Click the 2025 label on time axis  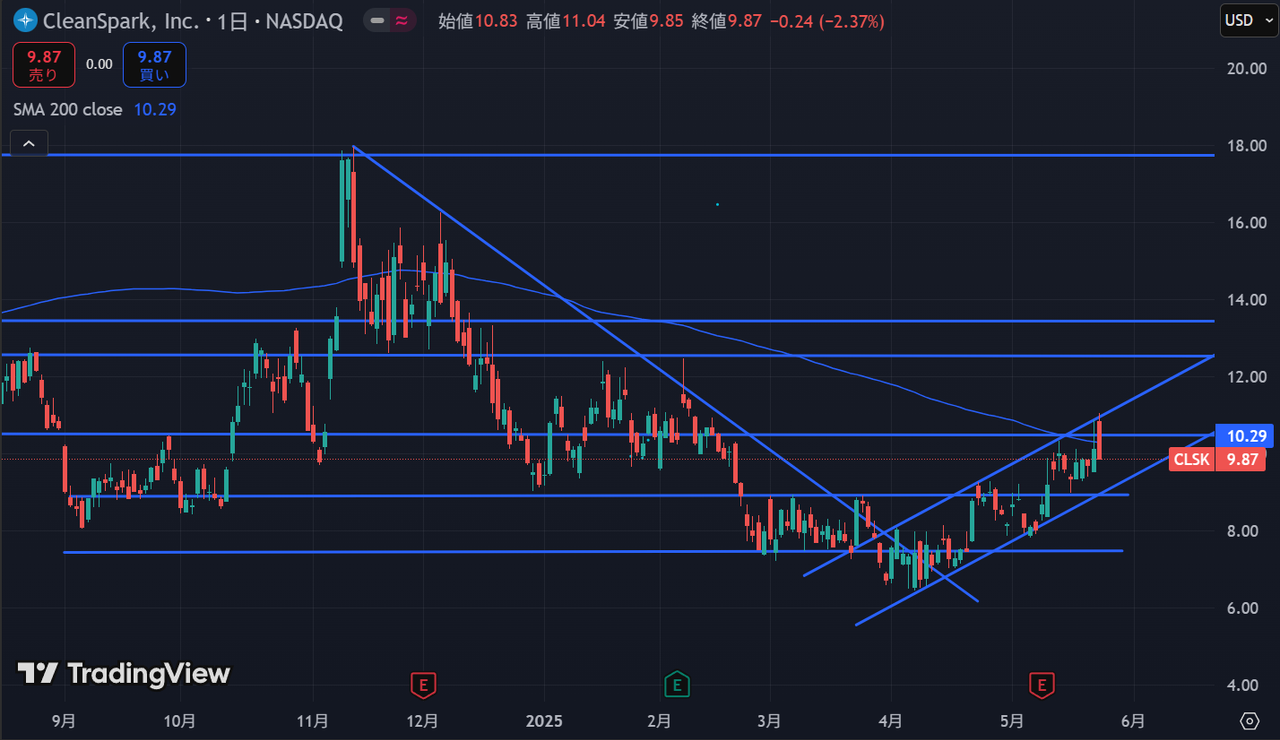click(544, 721)
